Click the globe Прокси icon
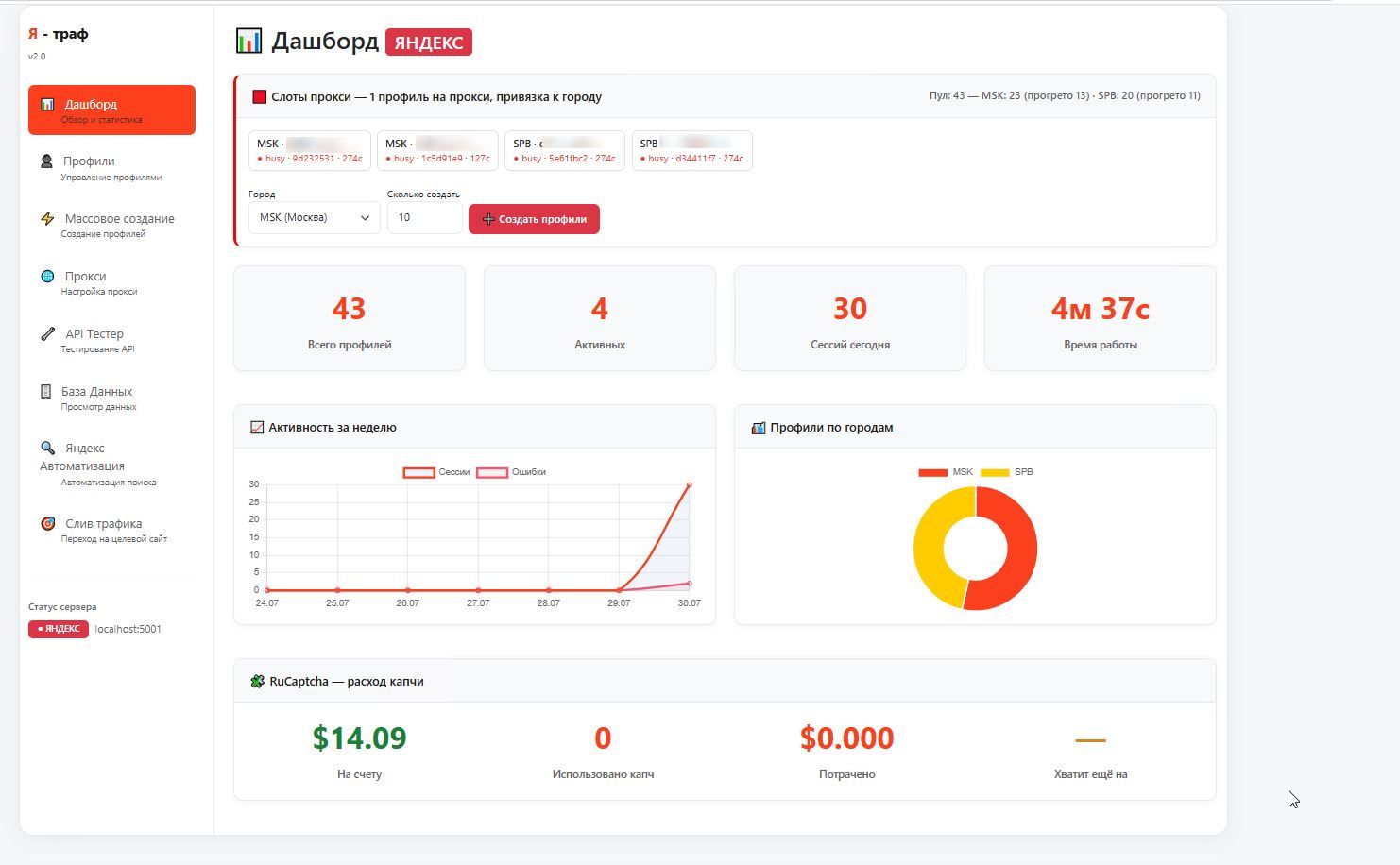The image size is (1400, 865). coord(47,276)
